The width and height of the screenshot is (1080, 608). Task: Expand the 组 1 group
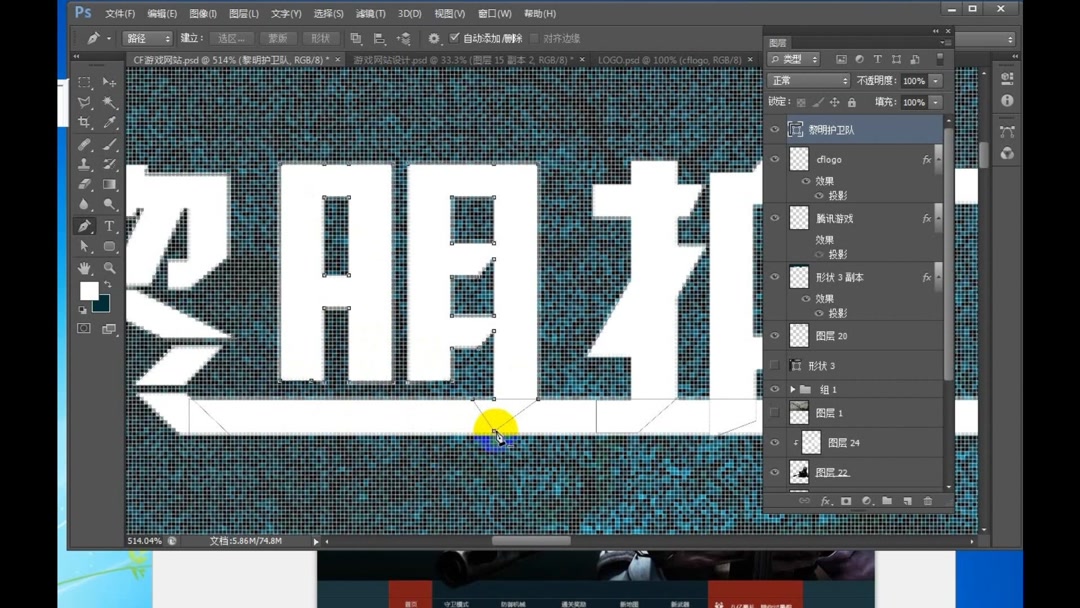pos(792,389)
